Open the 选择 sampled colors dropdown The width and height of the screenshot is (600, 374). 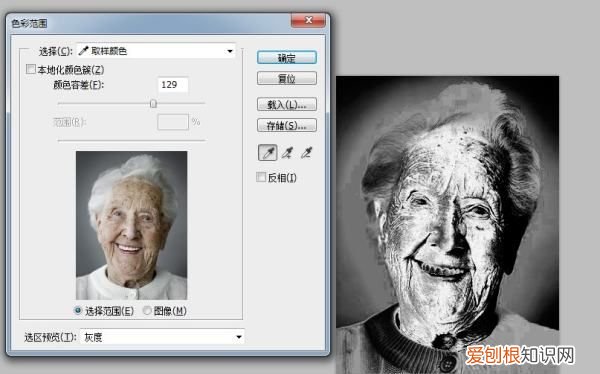coord(157,51)
